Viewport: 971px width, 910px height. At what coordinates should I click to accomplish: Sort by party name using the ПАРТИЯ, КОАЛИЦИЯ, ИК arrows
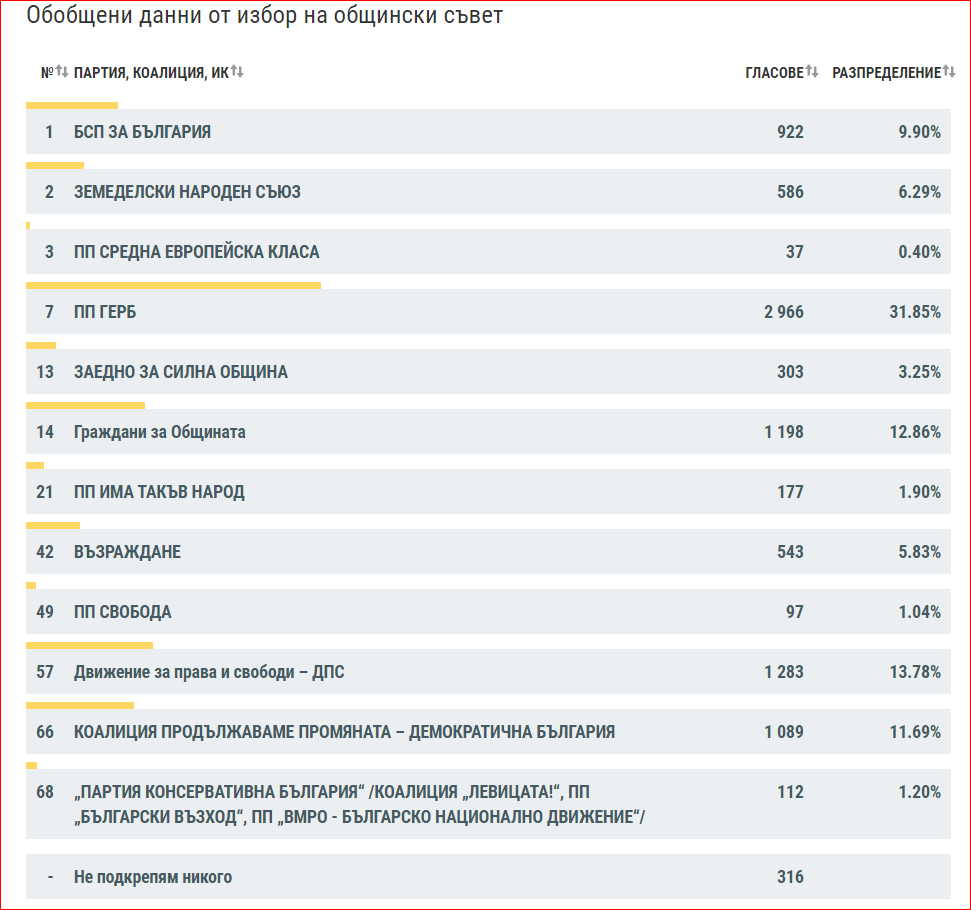(237, 72)
